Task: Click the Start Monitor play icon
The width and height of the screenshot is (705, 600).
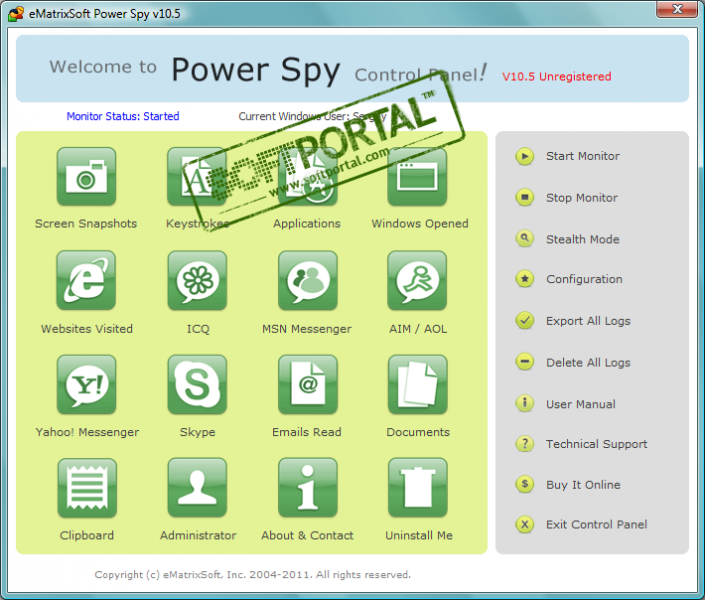Action: tap(524, 156)
